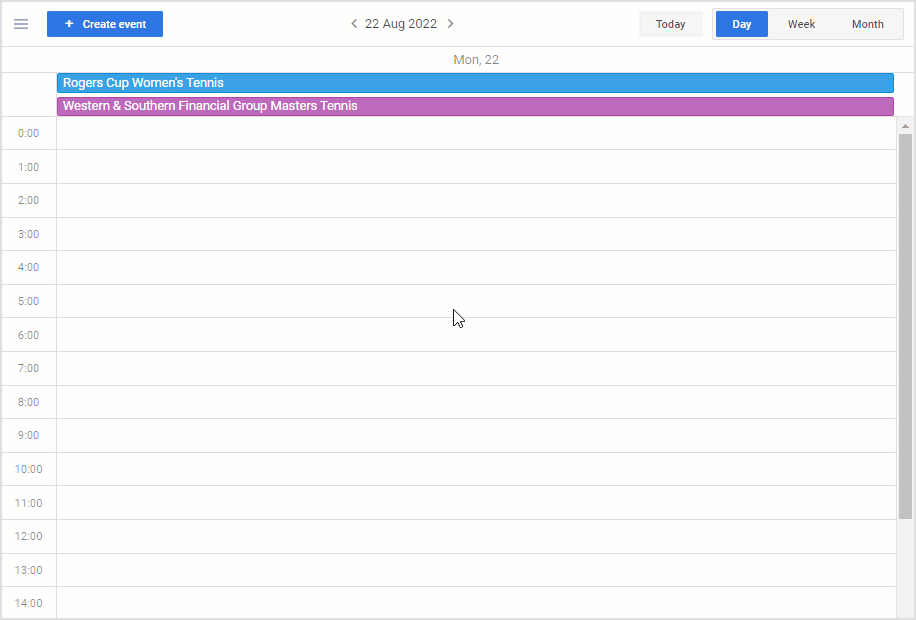
Task: Select the 13:00 time slot label
Action: click(28, 570)
